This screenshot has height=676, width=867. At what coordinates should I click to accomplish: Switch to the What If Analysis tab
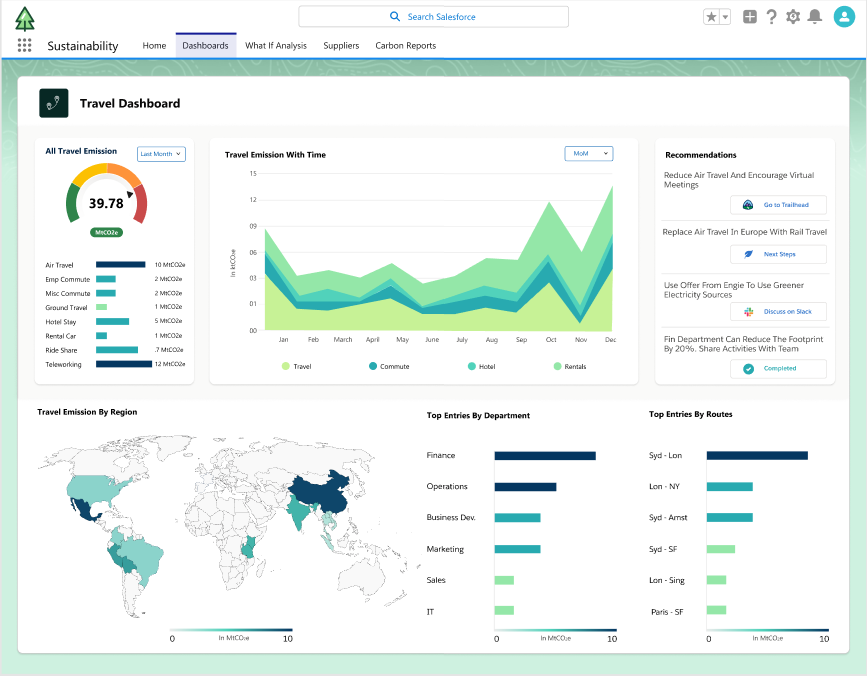pyautogui.click(x=276, y=45)
